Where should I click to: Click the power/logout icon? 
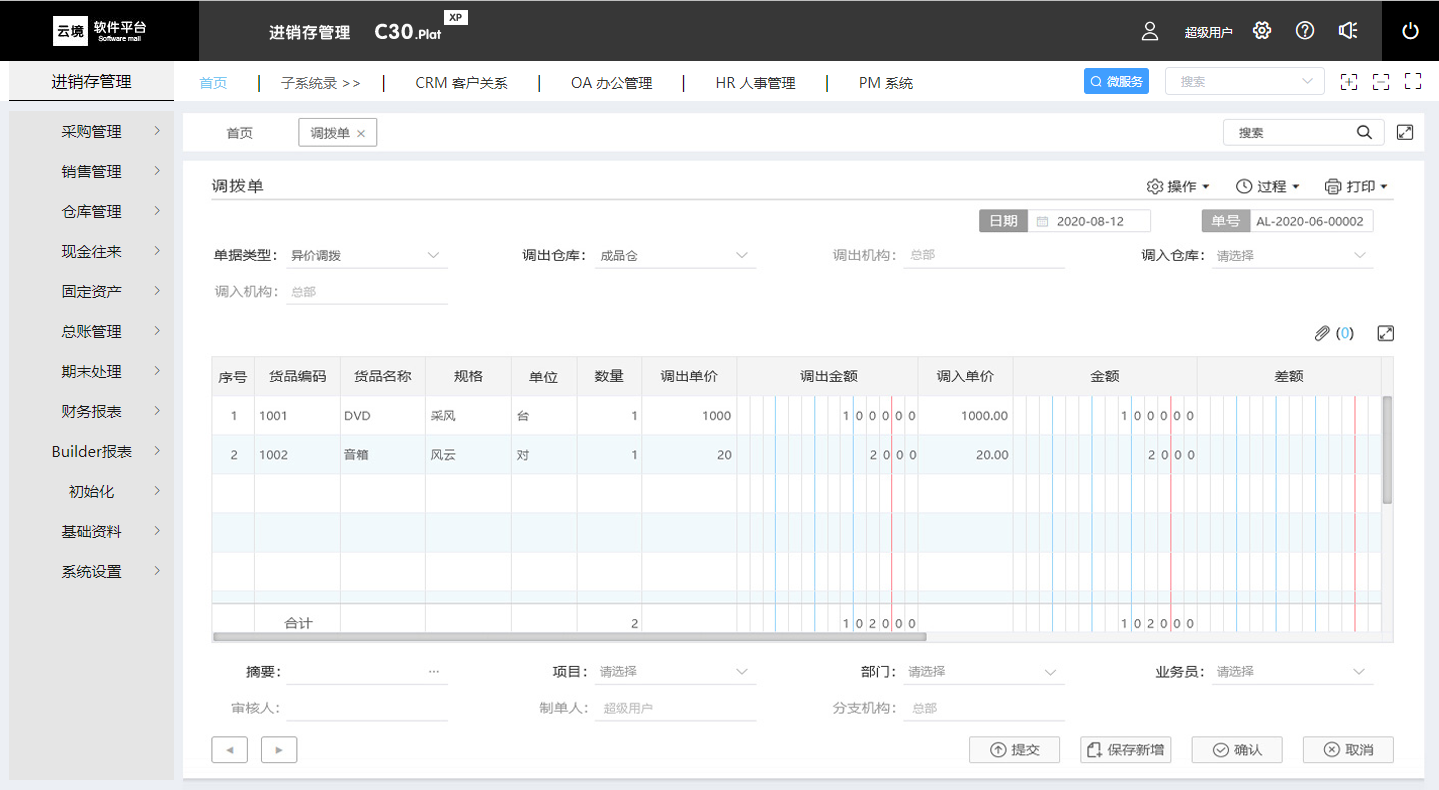[1410, 31]
